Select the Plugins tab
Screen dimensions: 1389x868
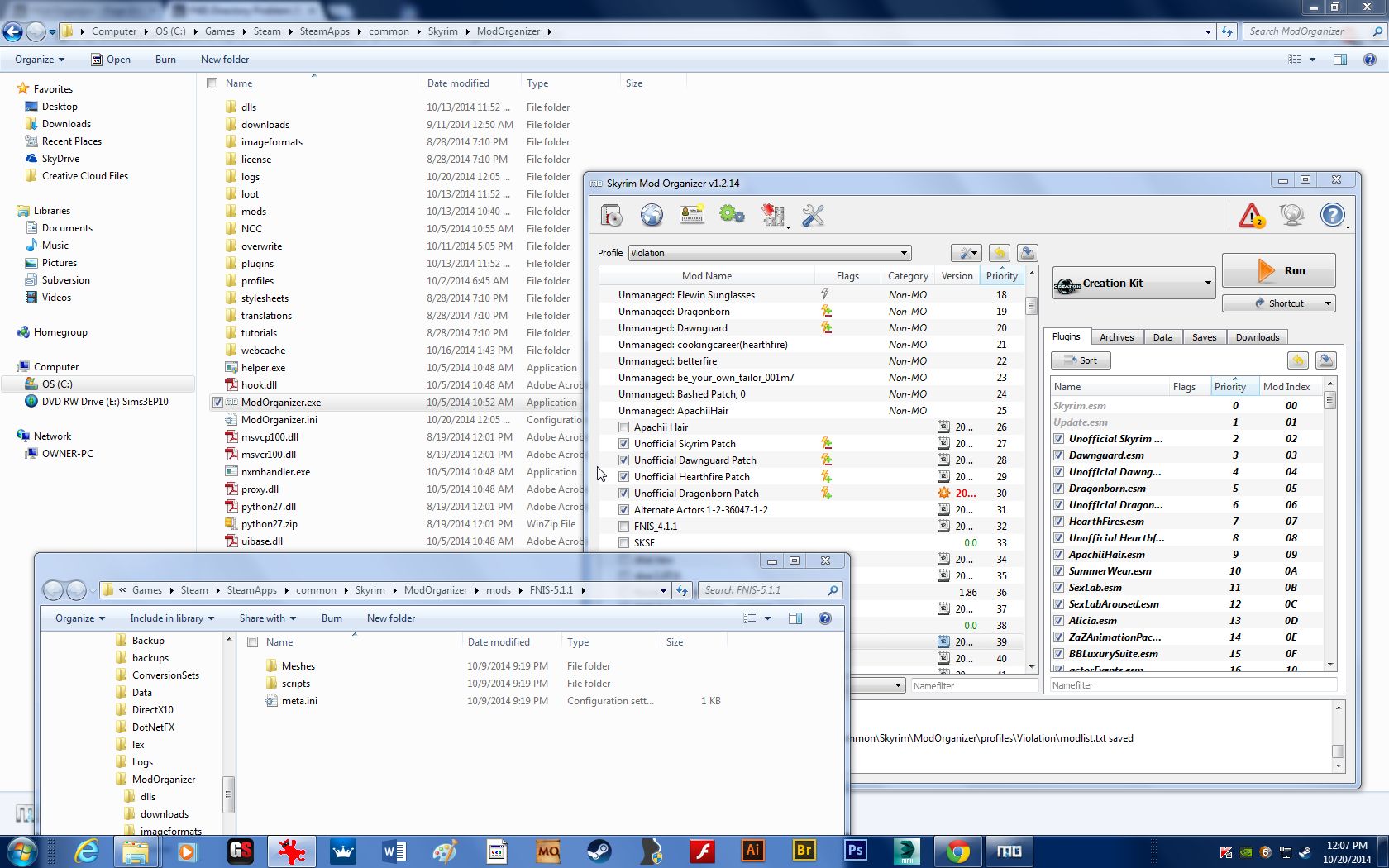pos(1066,336)
